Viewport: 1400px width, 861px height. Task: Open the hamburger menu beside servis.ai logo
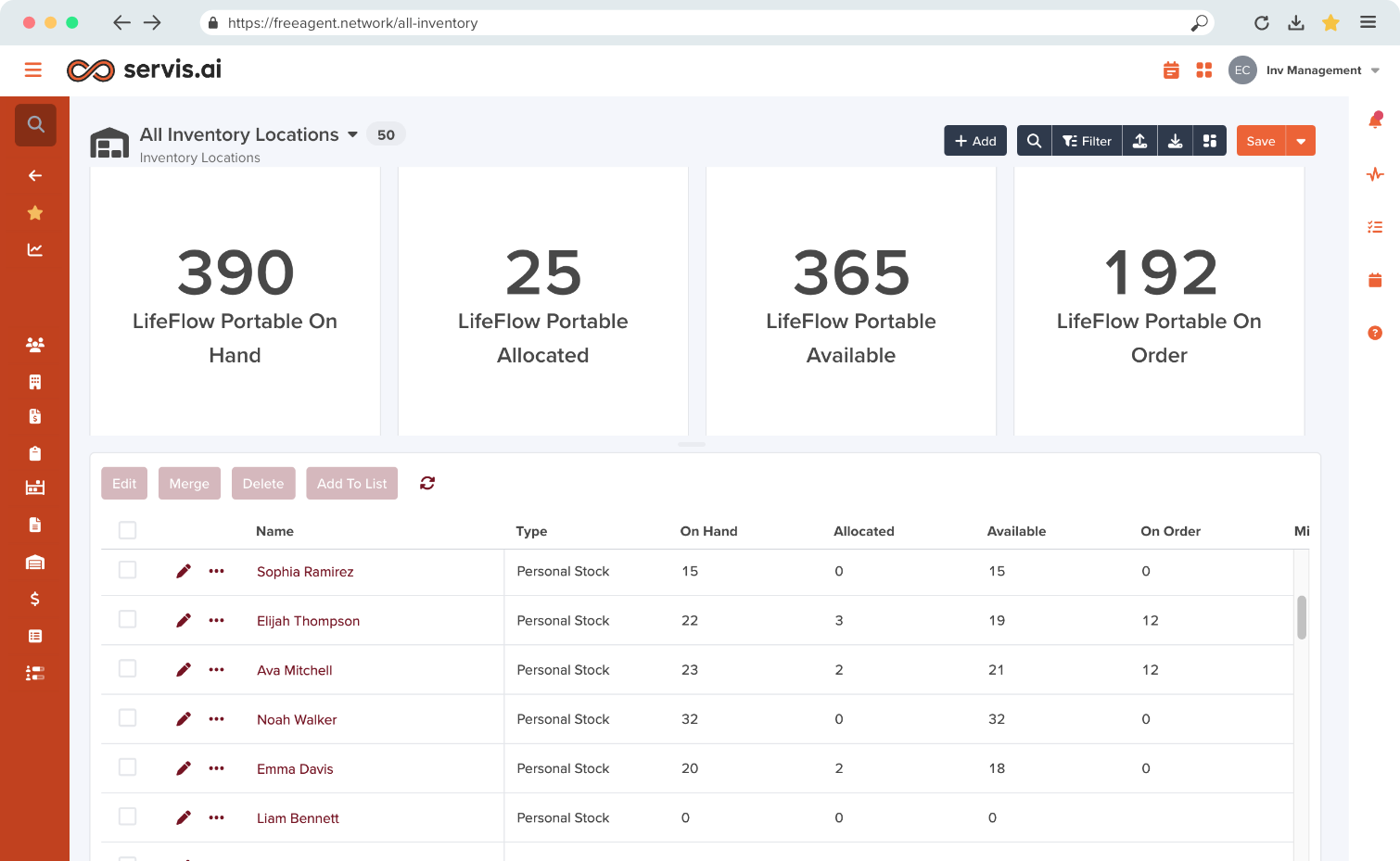(x=33, y=70)
